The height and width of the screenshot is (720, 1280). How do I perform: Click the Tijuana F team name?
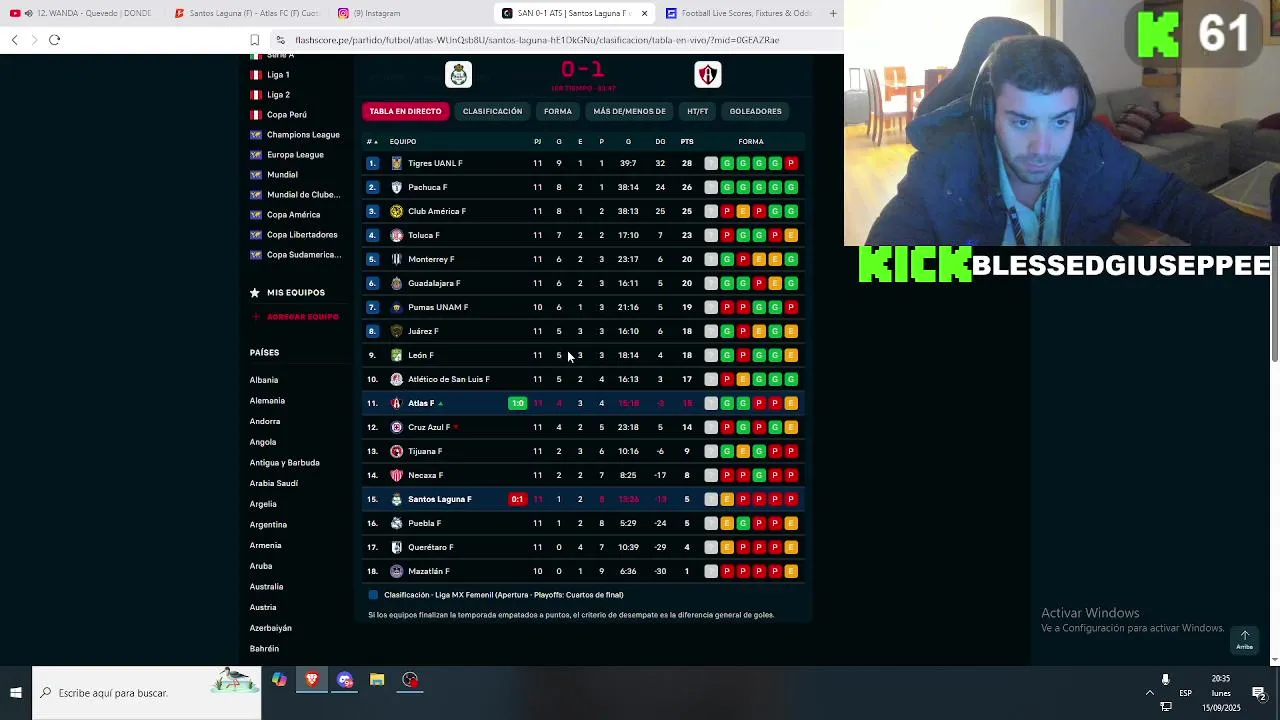(x=425, y=451)
